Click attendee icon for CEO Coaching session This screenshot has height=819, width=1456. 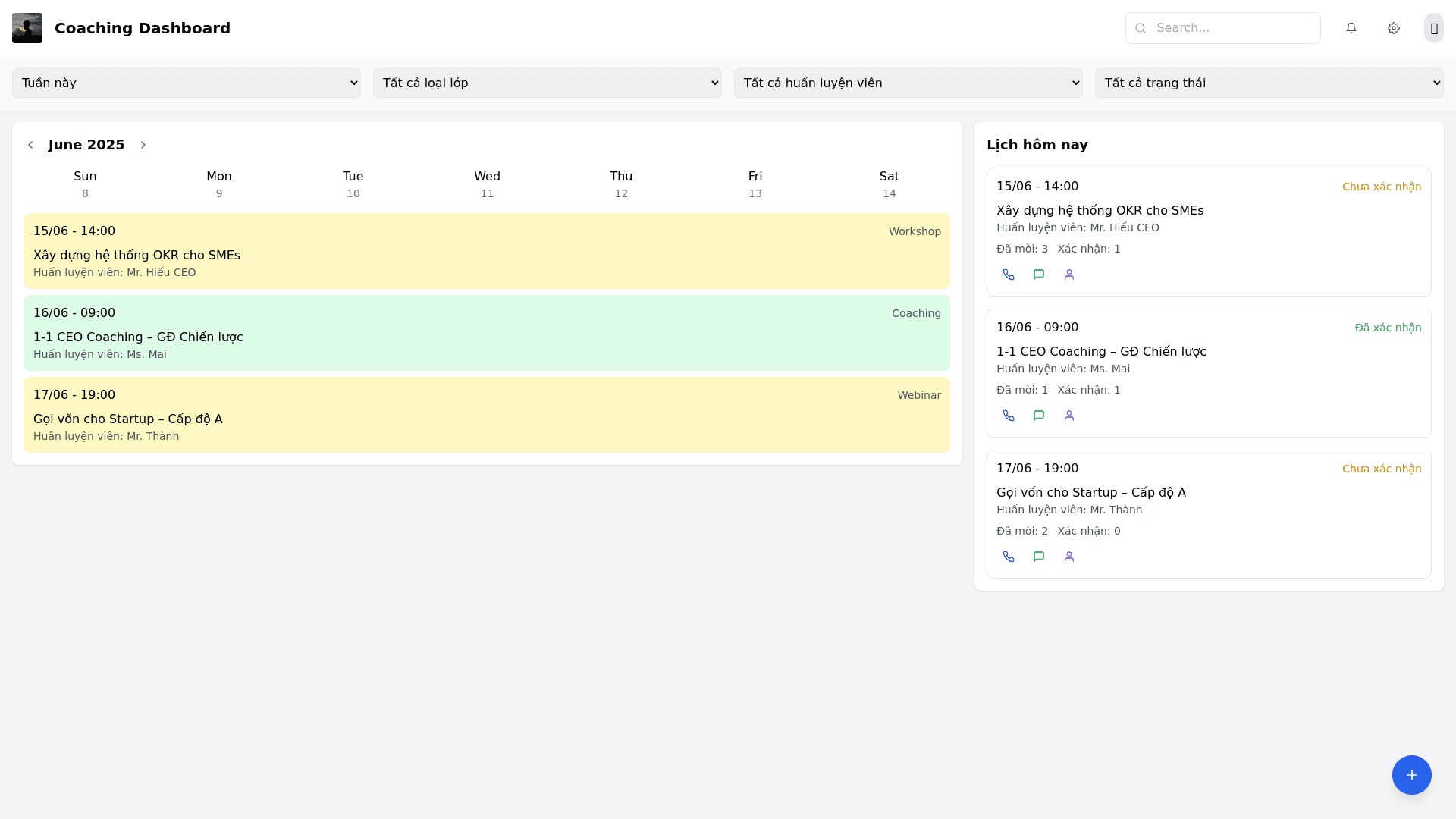point(1068,416)
